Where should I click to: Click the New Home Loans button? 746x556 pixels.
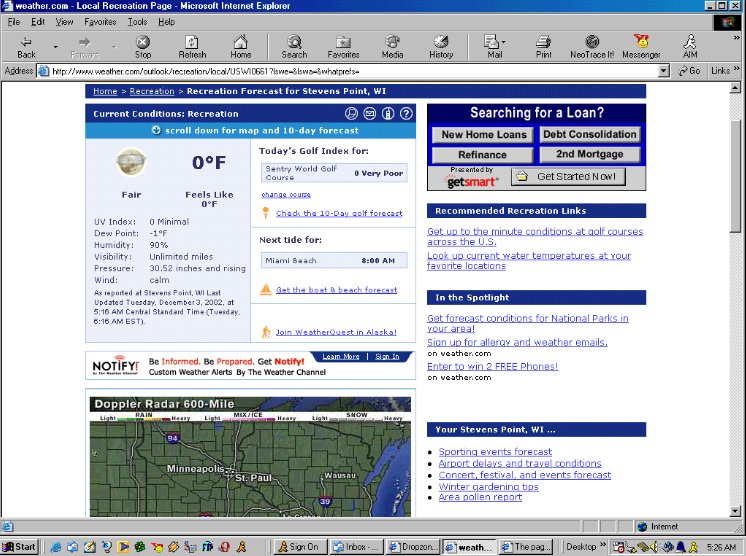click(484, 134)
